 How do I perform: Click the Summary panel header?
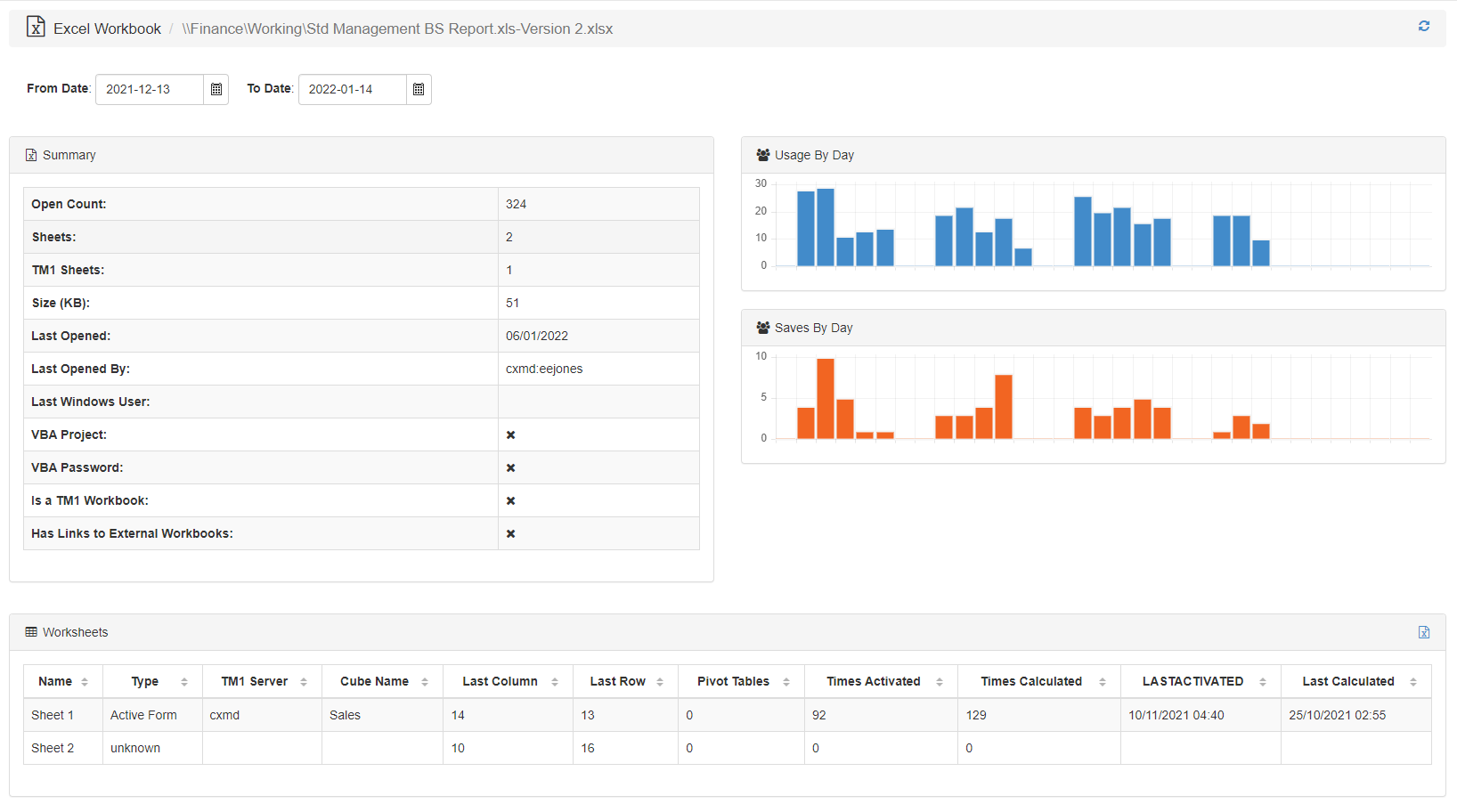[68, 154]
